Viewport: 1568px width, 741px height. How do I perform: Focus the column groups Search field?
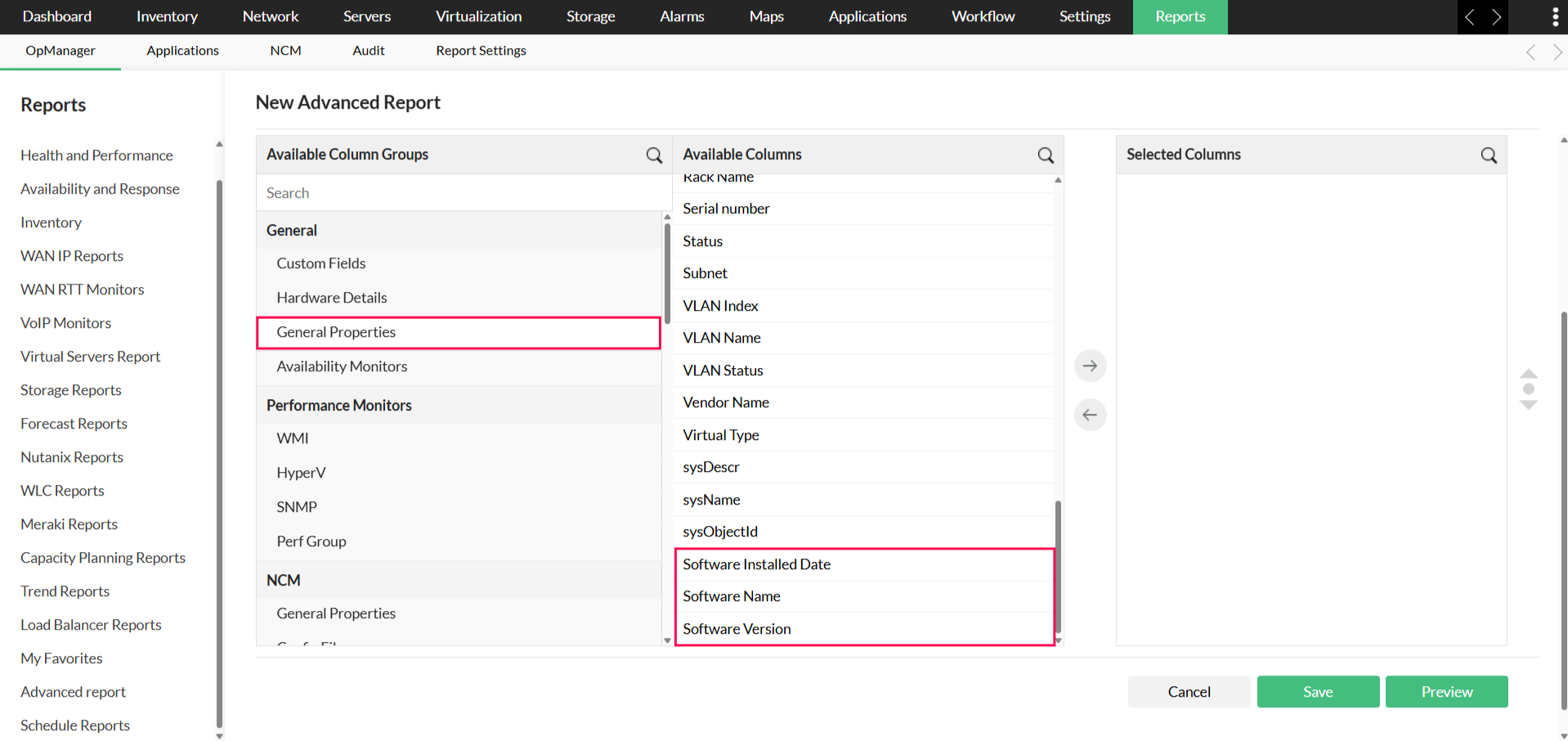462,193
